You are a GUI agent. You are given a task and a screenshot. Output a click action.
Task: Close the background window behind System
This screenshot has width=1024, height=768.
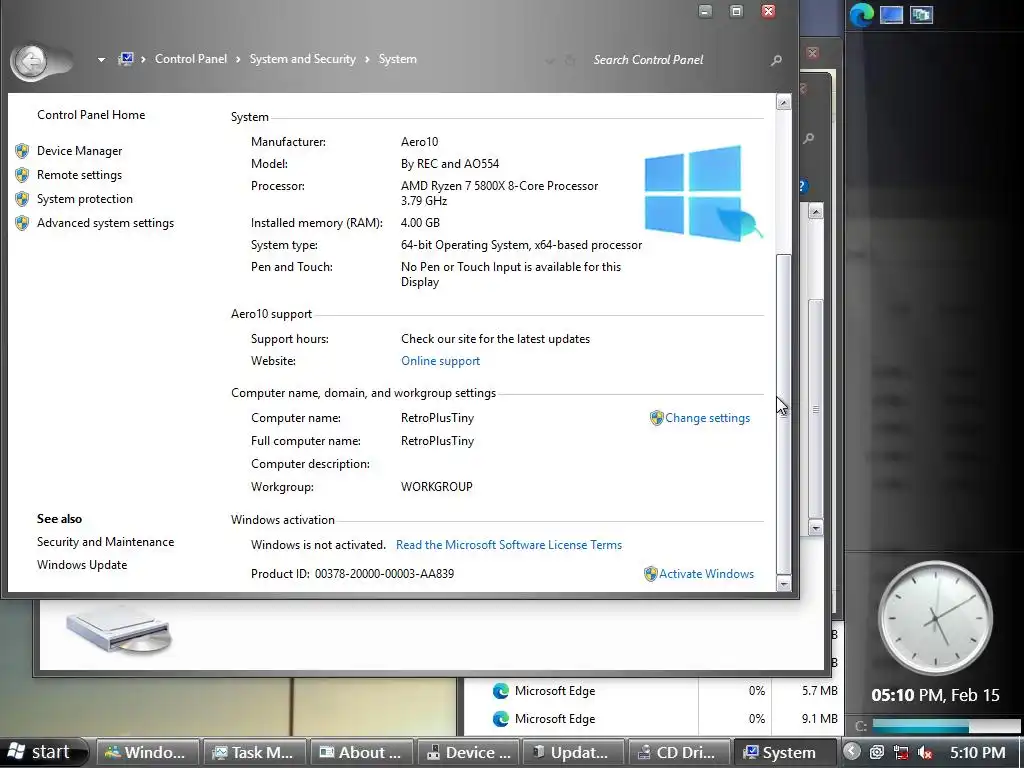[x=812, y=53]
